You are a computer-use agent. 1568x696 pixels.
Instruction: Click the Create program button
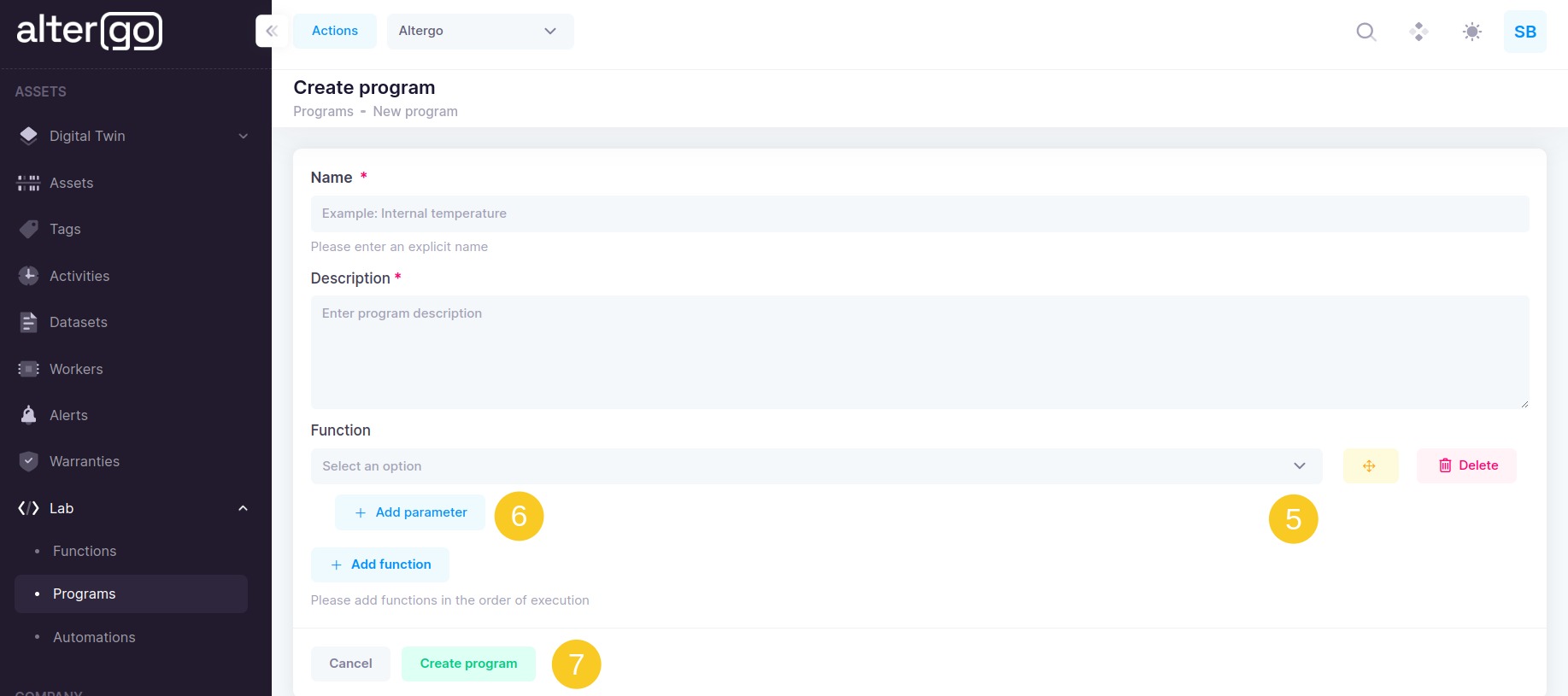coord(468,664)
